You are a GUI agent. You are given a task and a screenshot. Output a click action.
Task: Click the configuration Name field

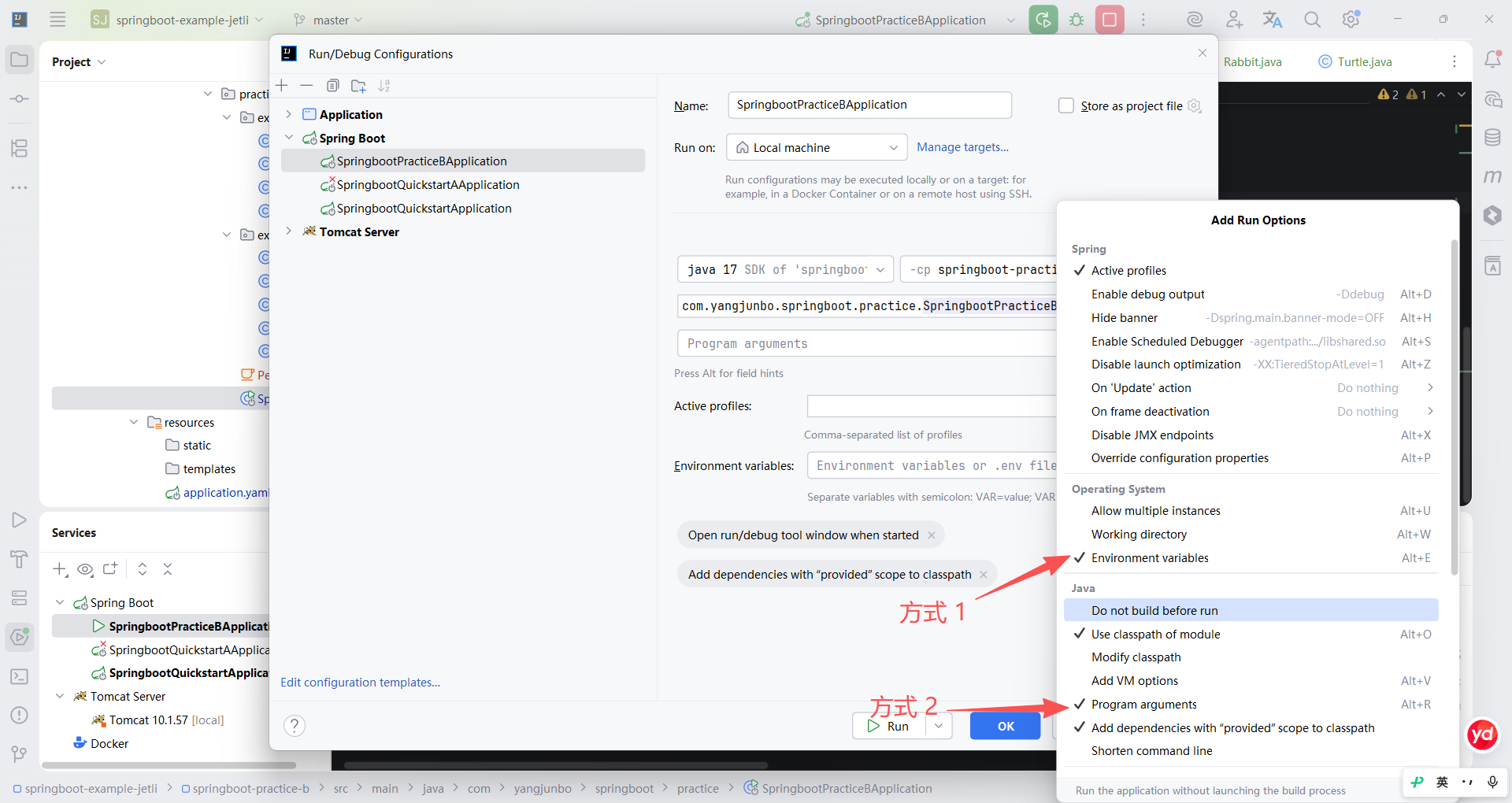pyautogui.click(x=869, y=105)
